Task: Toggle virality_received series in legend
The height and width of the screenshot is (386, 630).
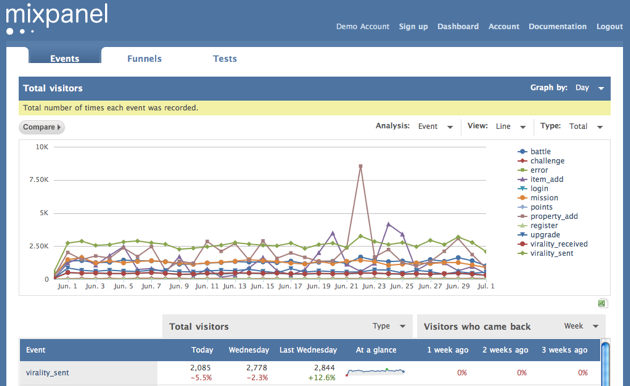Action: (553, 244)
